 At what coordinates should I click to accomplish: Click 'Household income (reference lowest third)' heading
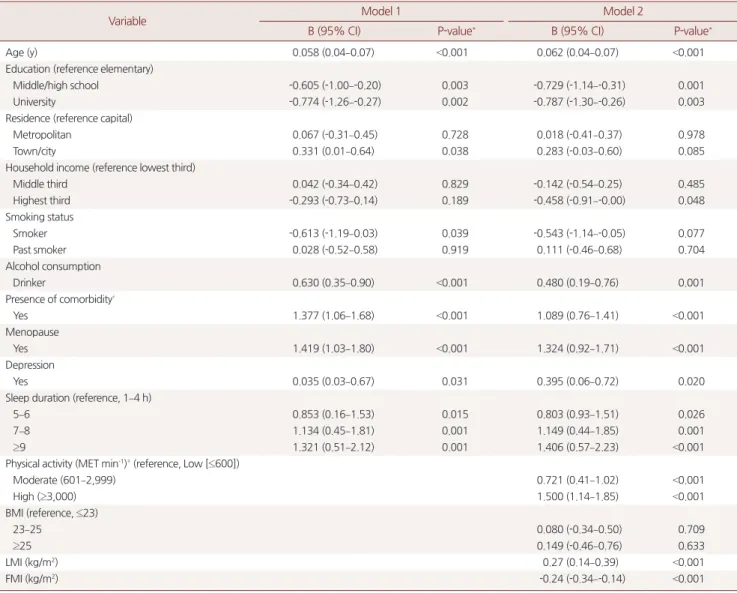tap(100, 168)
